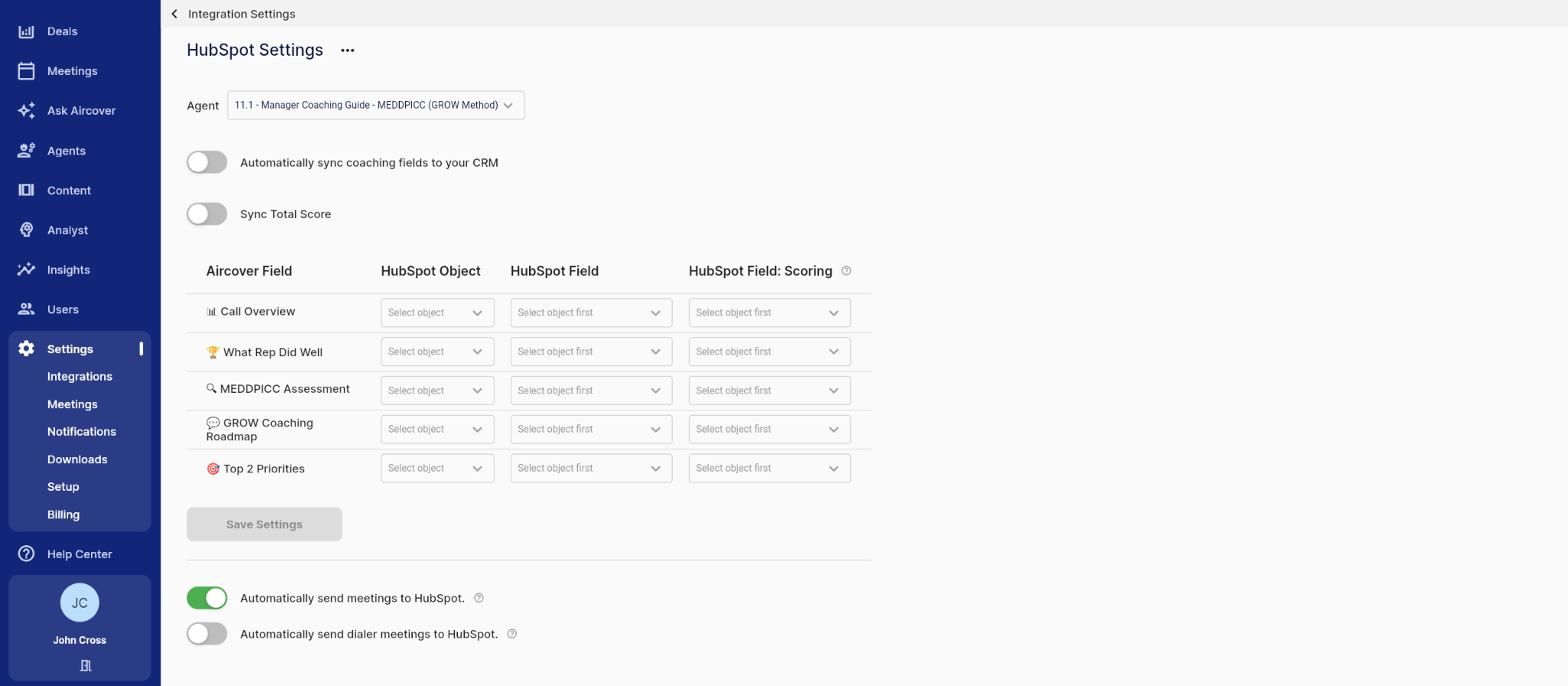Open Help Center link text
Screen dimensions: 1568x686
pos(80,554)
